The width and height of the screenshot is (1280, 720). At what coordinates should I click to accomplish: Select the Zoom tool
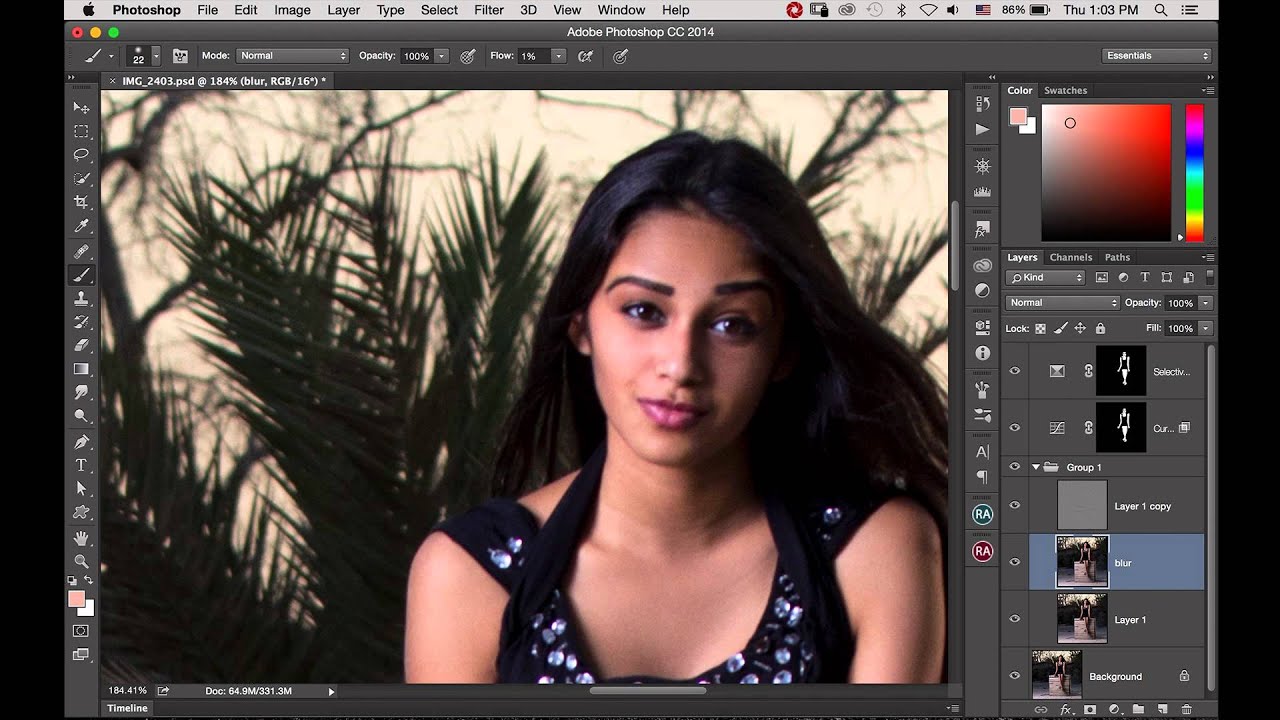tap(81, 561)
